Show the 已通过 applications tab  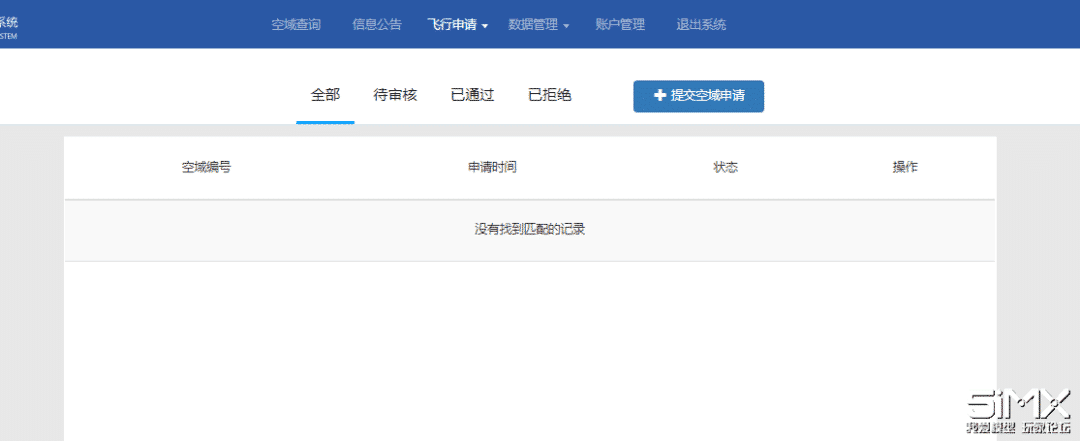[x=472, y=96]
